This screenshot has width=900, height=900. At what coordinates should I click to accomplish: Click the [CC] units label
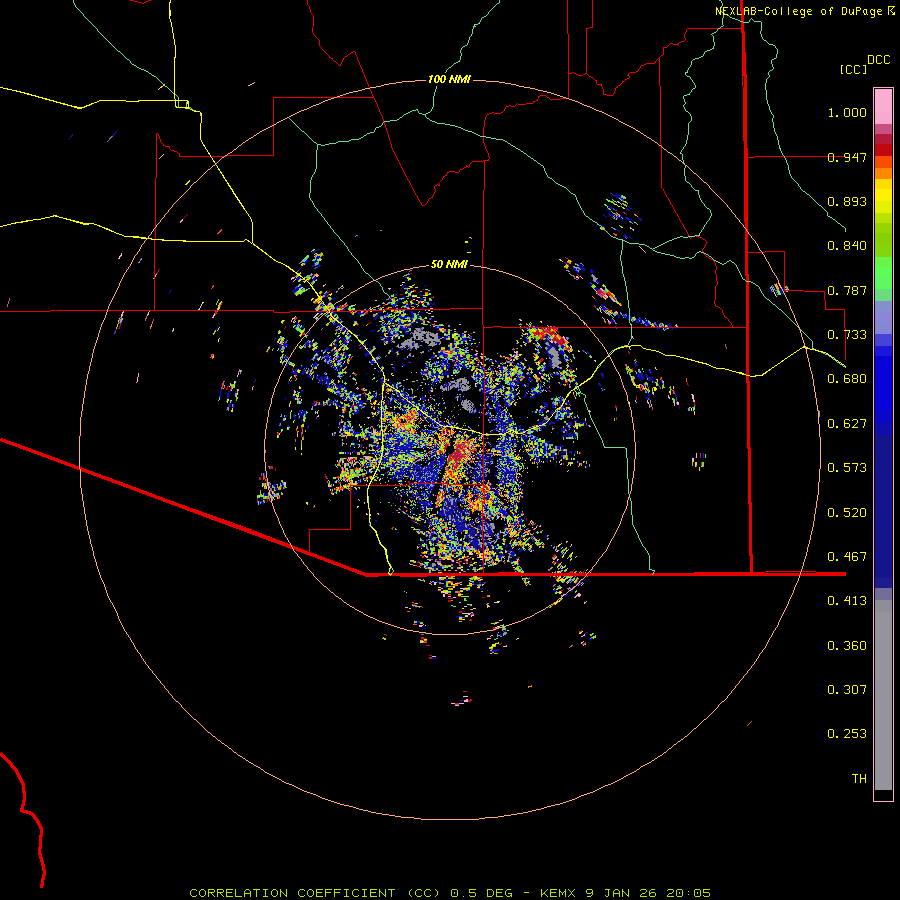(853, 69)
